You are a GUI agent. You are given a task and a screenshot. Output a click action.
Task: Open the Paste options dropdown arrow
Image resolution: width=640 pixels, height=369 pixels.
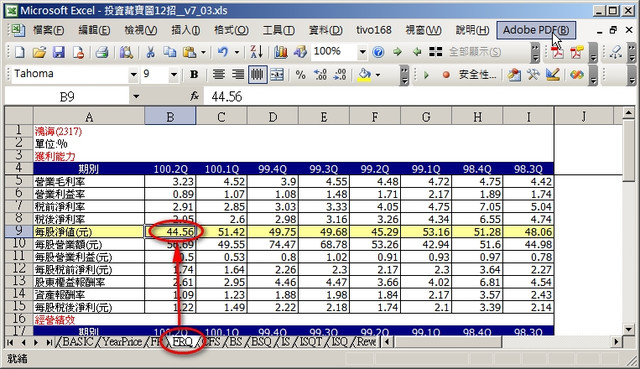click(203, 52)
